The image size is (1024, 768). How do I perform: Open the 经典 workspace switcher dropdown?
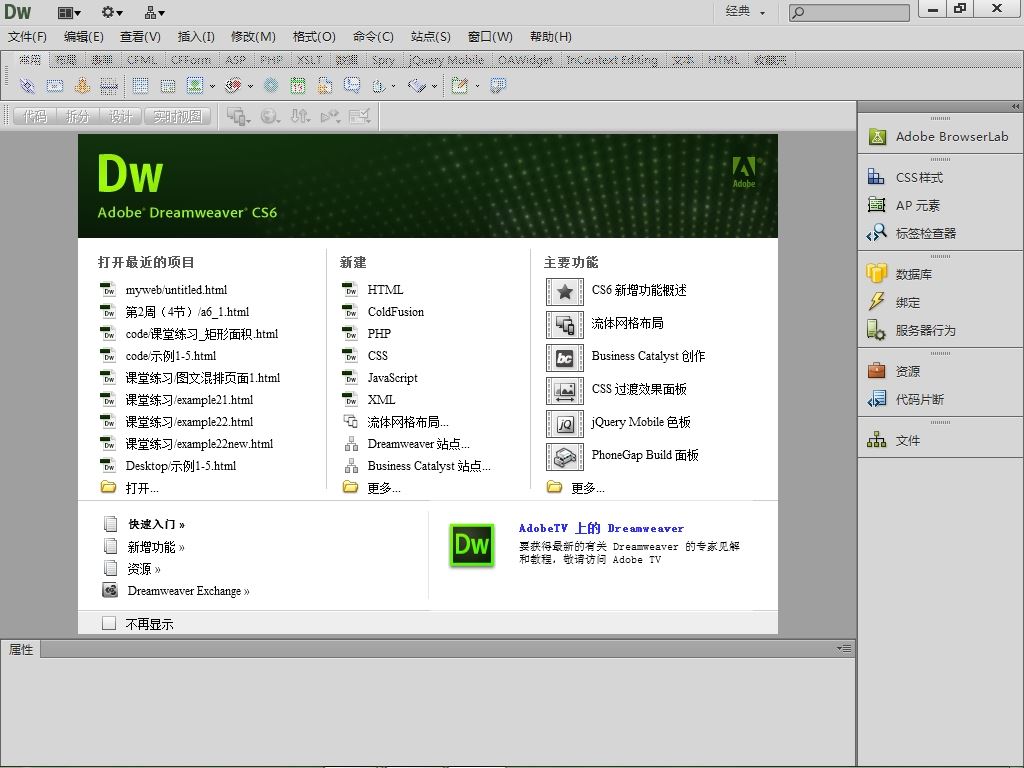coord(746,11)
